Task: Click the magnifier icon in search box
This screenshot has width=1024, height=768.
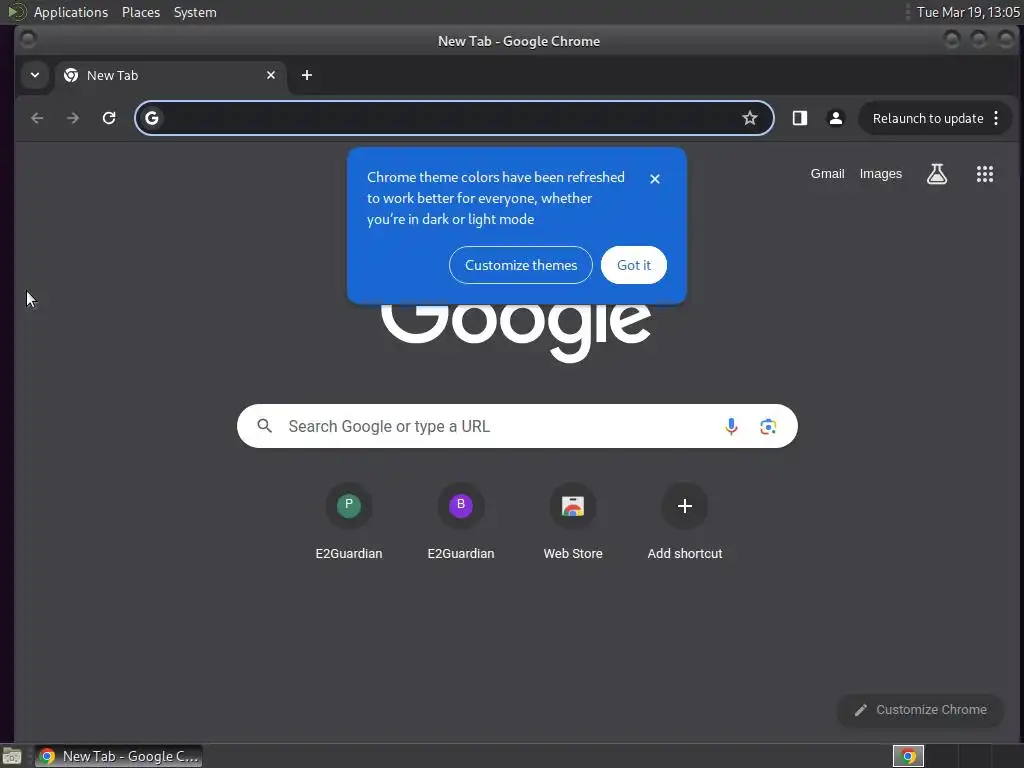Action: click(x=264, y=426)
